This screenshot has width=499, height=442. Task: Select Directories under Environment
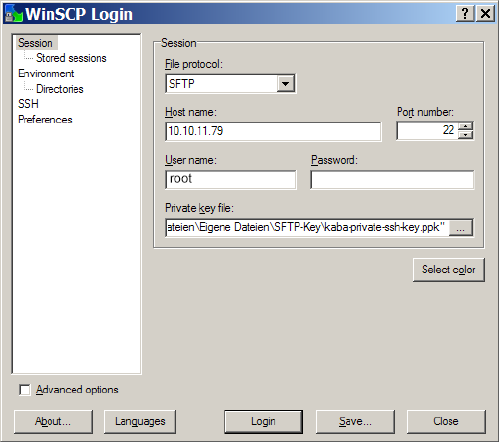point(60,89)
